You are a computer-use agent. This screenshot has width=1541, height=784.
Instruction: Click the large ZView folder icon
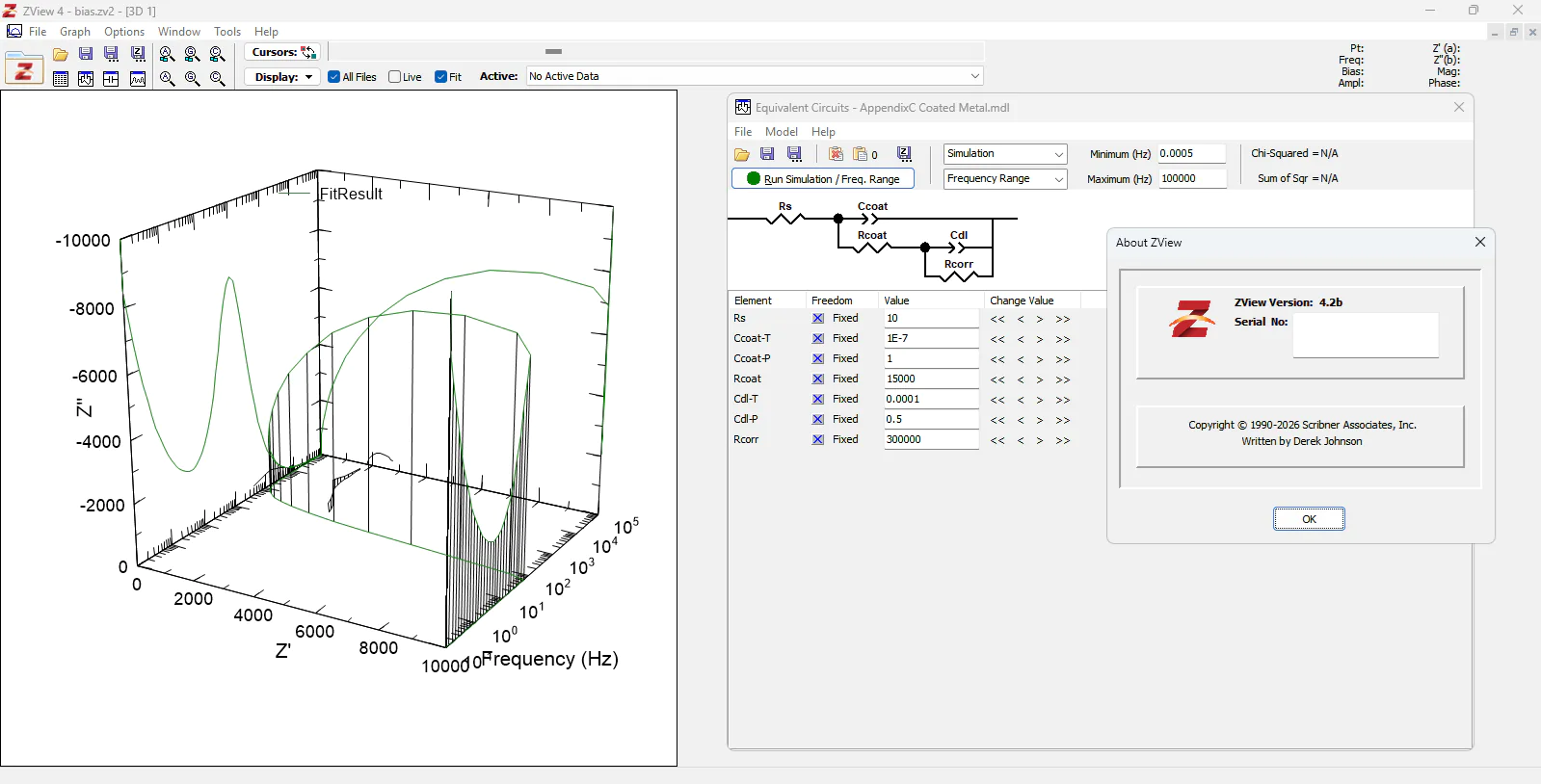[24, 68]
